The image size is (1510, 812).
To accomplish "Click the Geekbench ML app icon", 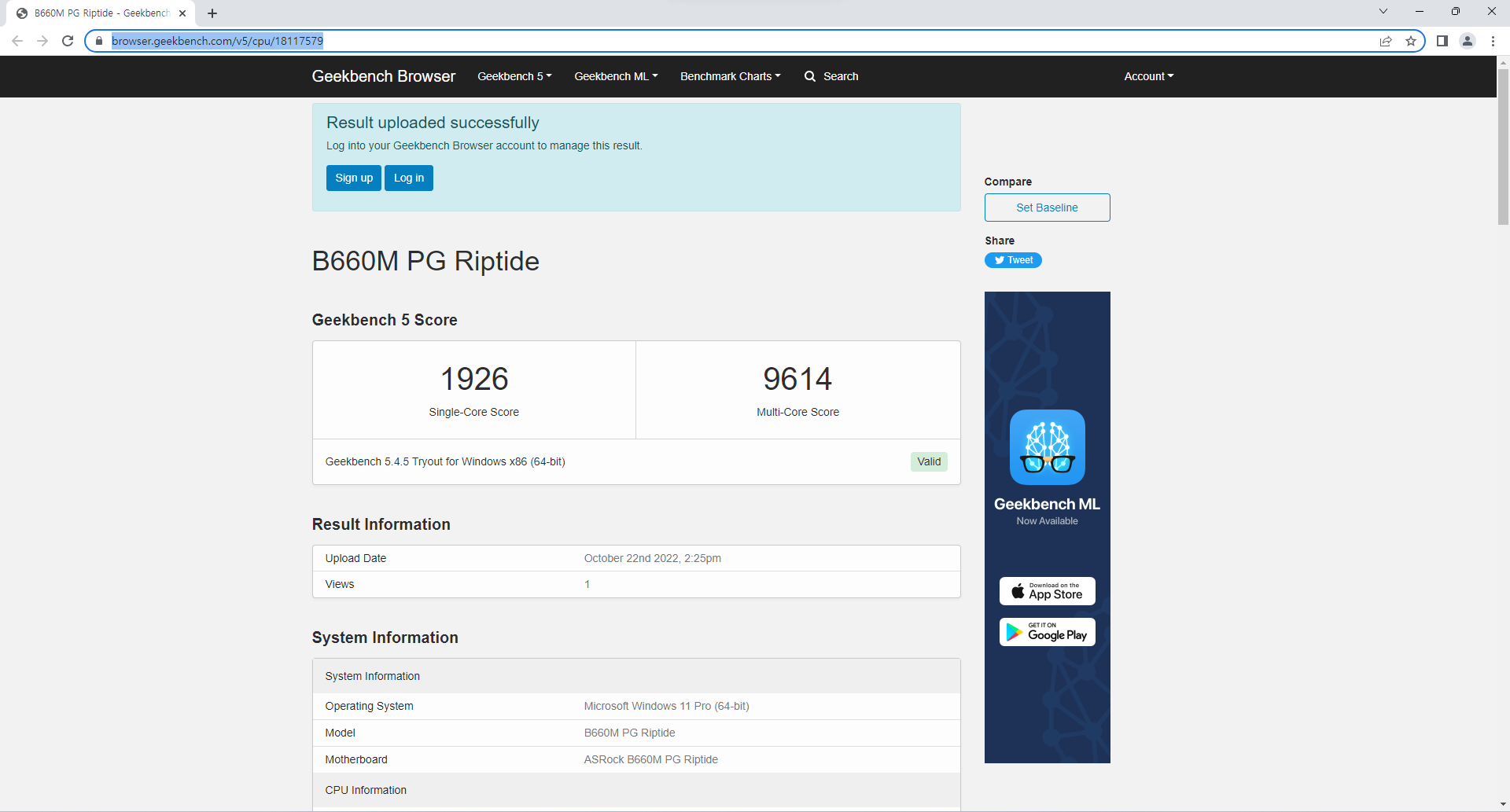I will [x=1047, y=447].
